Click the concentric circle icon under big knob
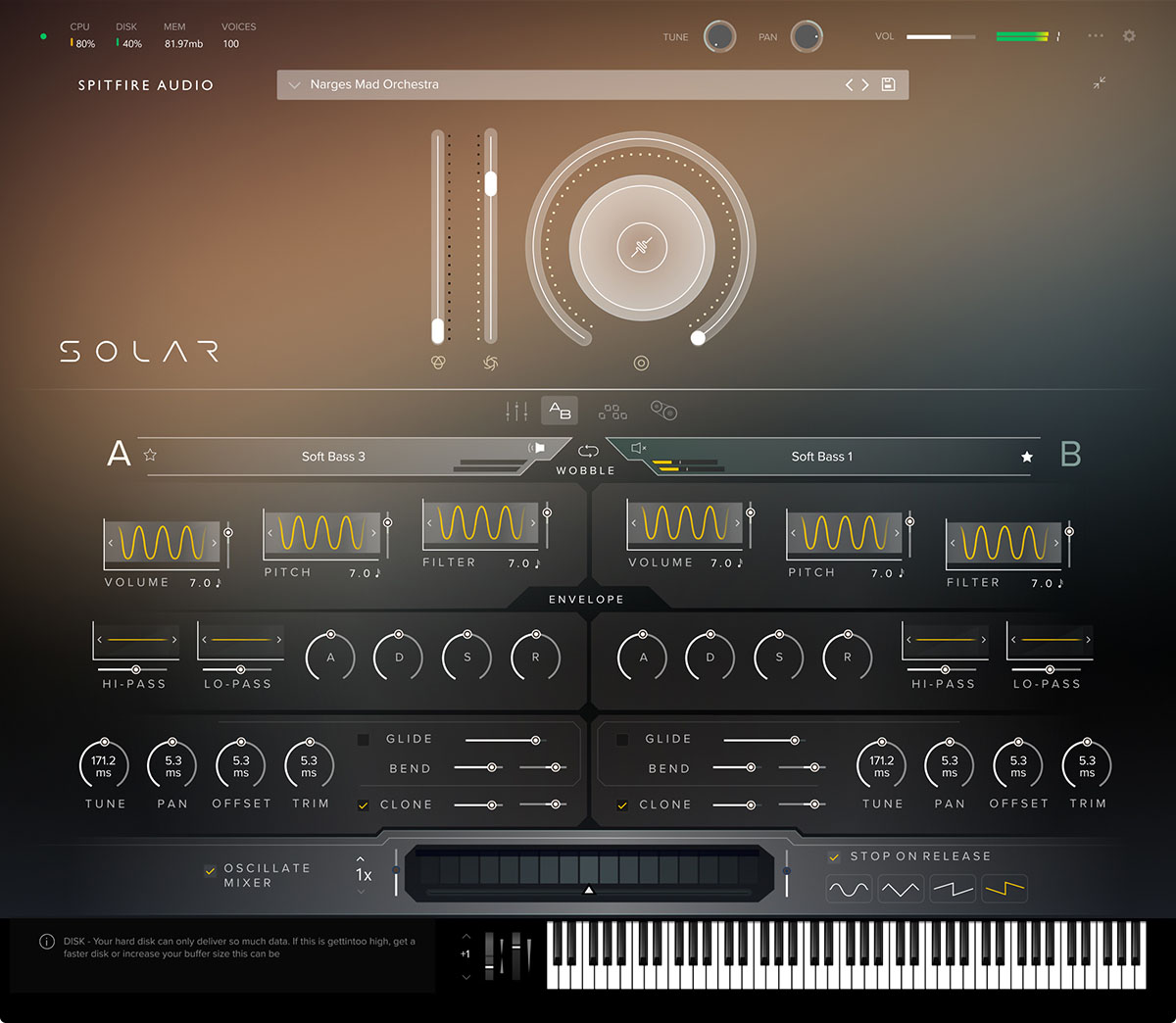 641,364
